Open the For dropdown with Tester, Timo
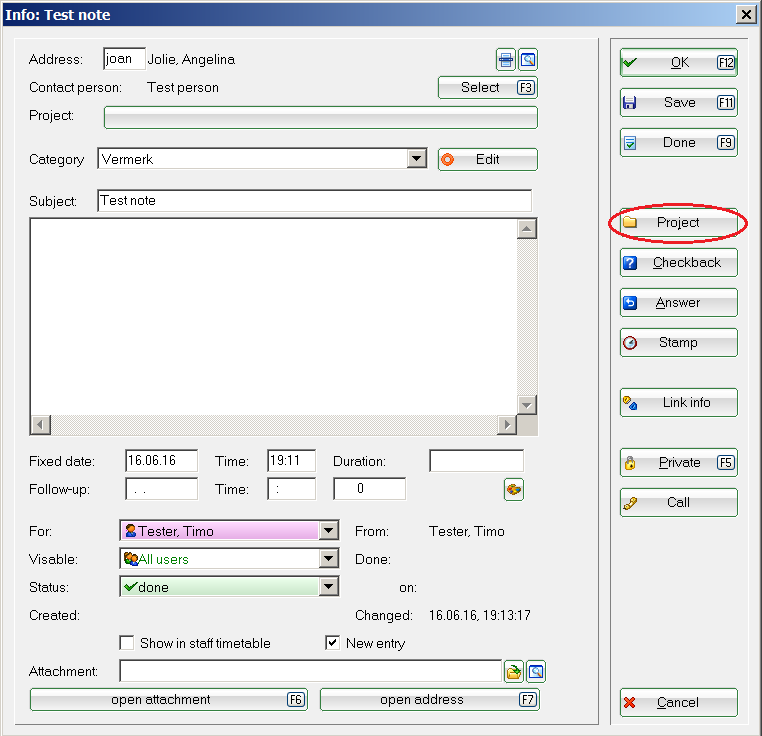The image size is (762, 736). tap(328, 531)
